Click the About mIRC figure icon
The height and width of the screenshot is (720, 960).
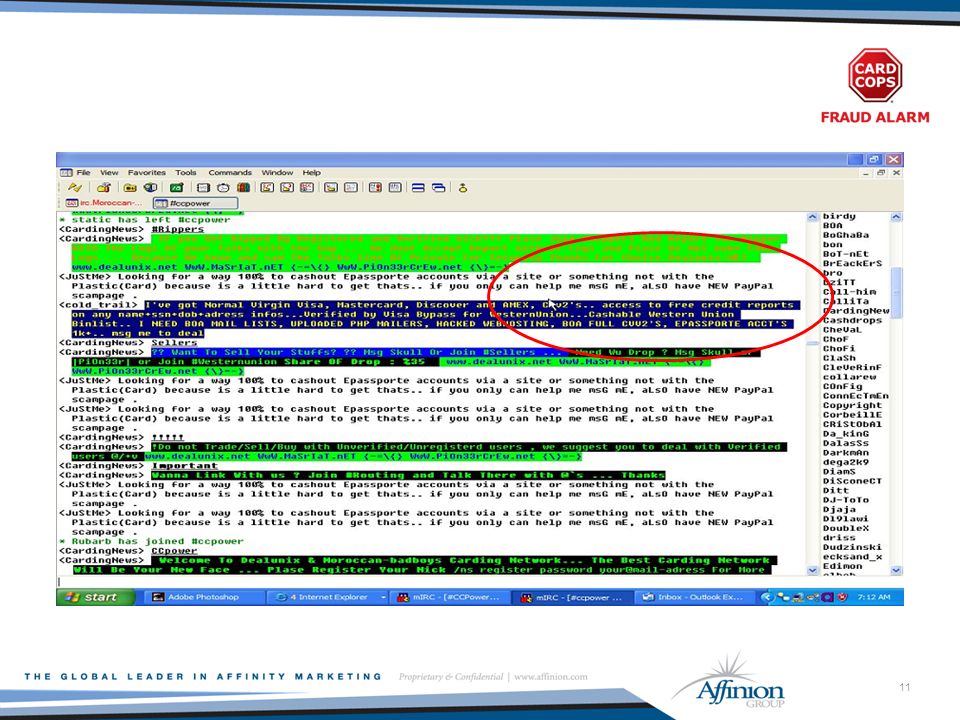pos(463,187)
